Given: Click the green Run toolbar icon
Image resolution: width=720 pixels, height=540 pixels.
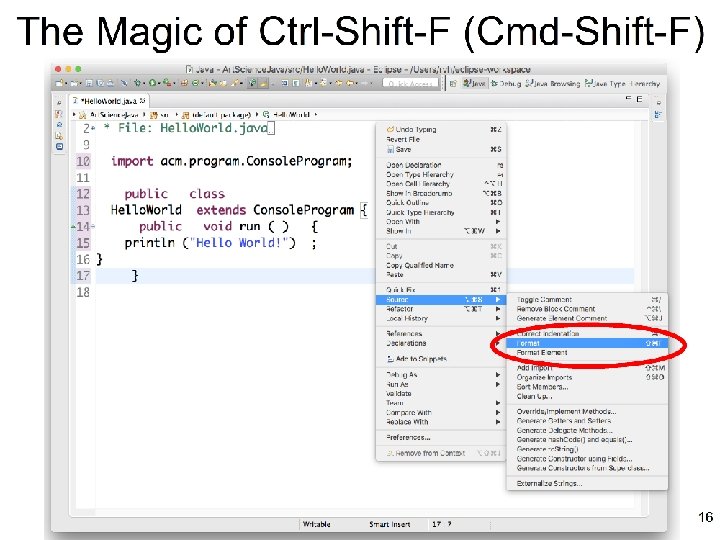Looking at the screenshot, I should (152, 83).
